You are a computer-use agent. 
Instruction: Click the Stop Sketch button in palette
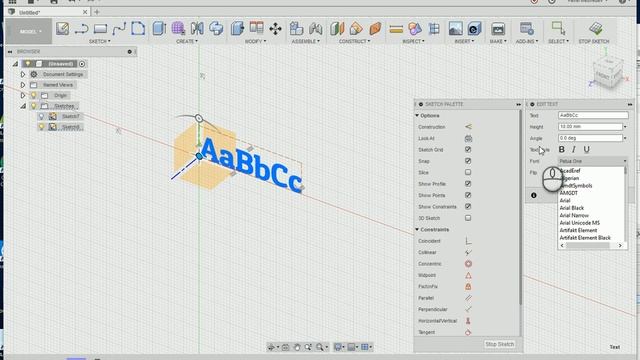[x=500, y=344]
